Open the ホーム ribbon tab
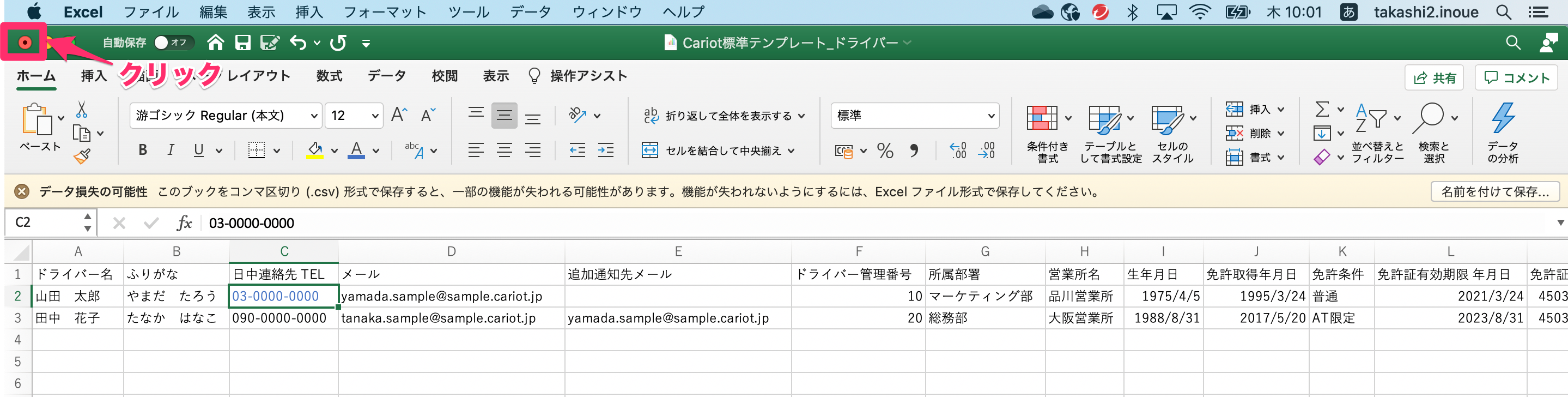This screenshot has width=1568, height=397. (36, 76)
